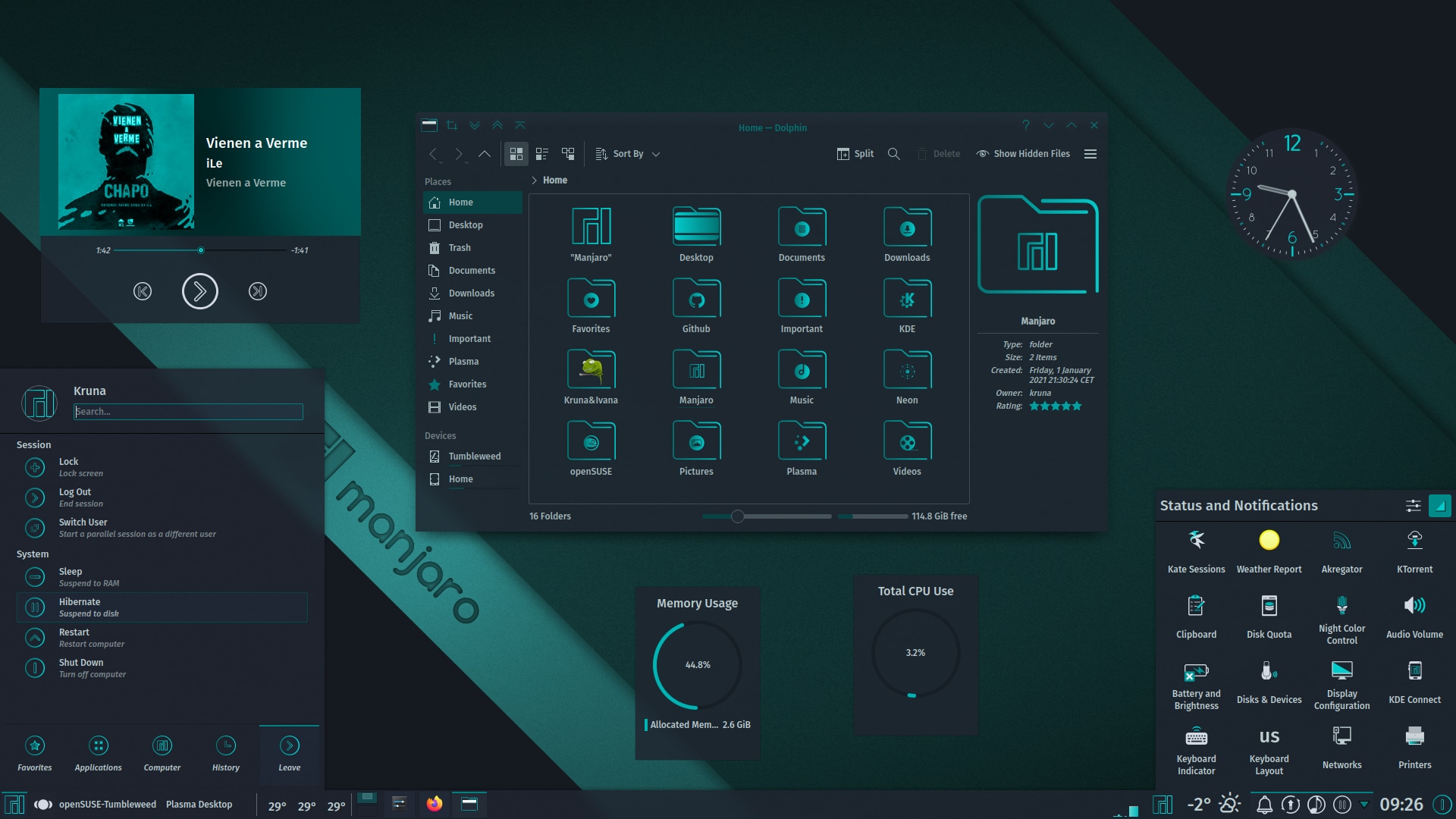Viewport: 1456px width, 819px height.
Task: Select Lock screen session option
Action: point(162,467)
